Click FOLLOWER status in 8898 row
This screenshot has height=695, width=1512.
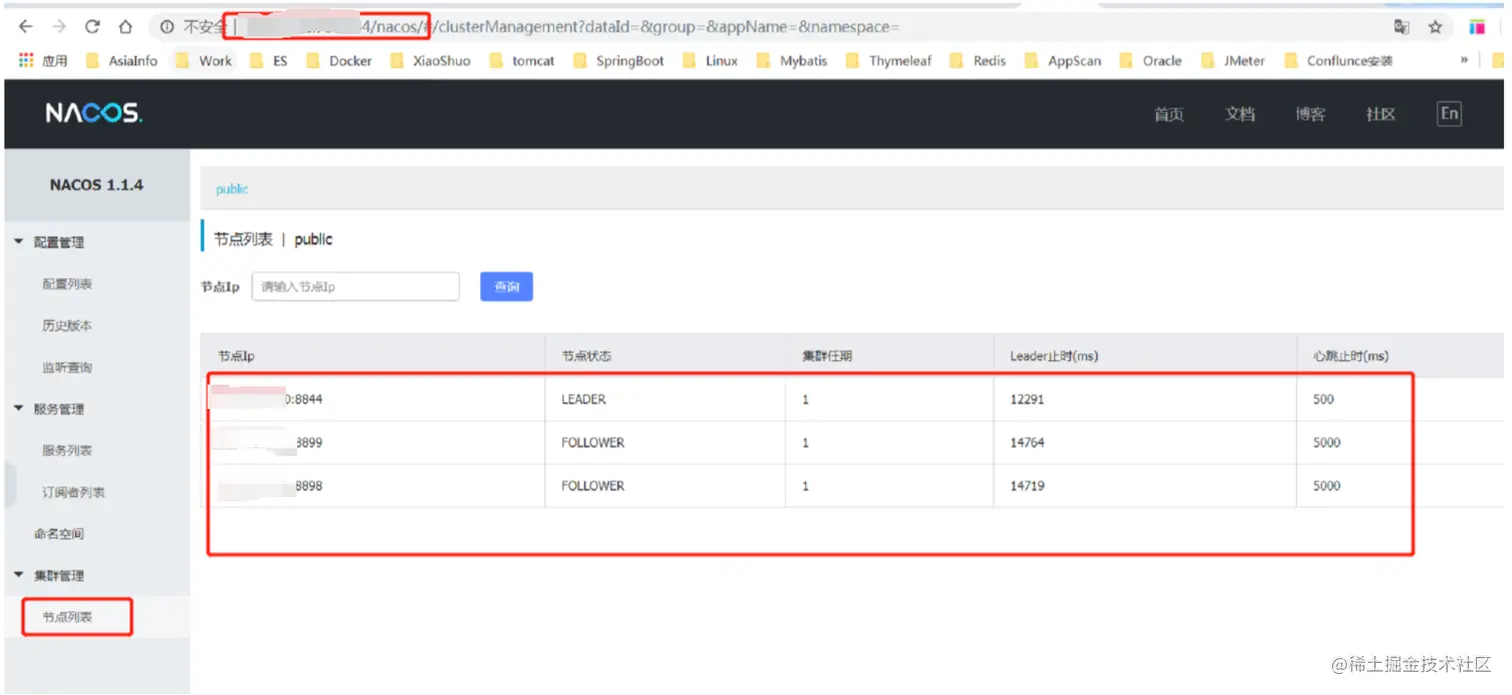[593, 486]
